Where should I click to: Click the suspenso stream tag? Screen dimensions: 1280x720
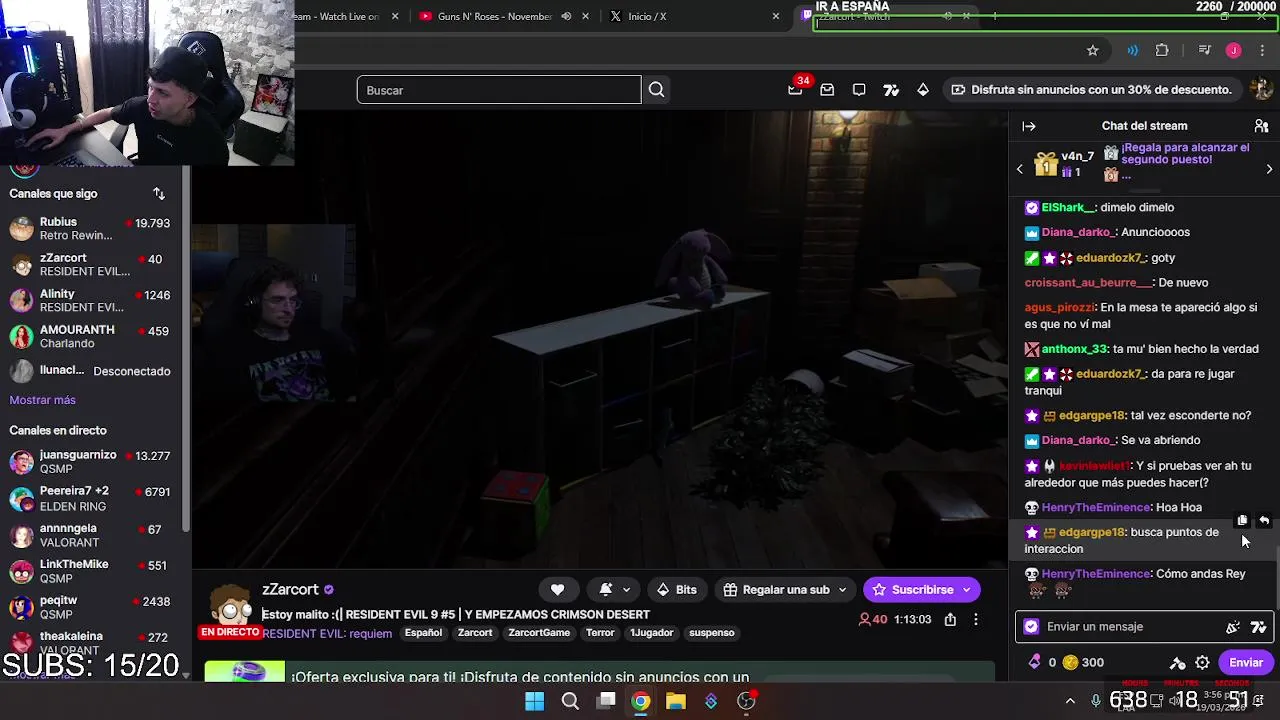coord(712,633)
